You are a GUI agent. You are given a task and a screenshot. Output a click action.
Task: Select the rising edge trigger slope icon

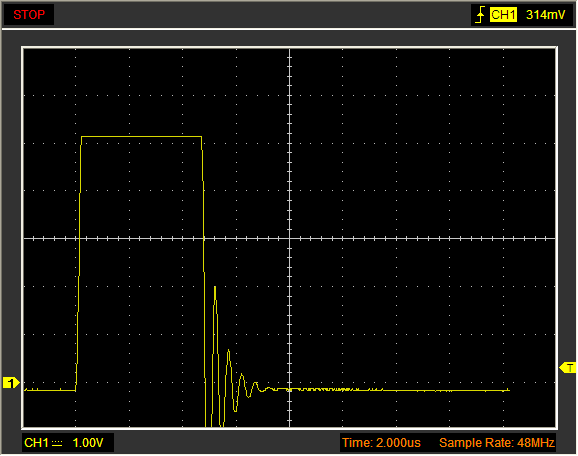(480, 15)
